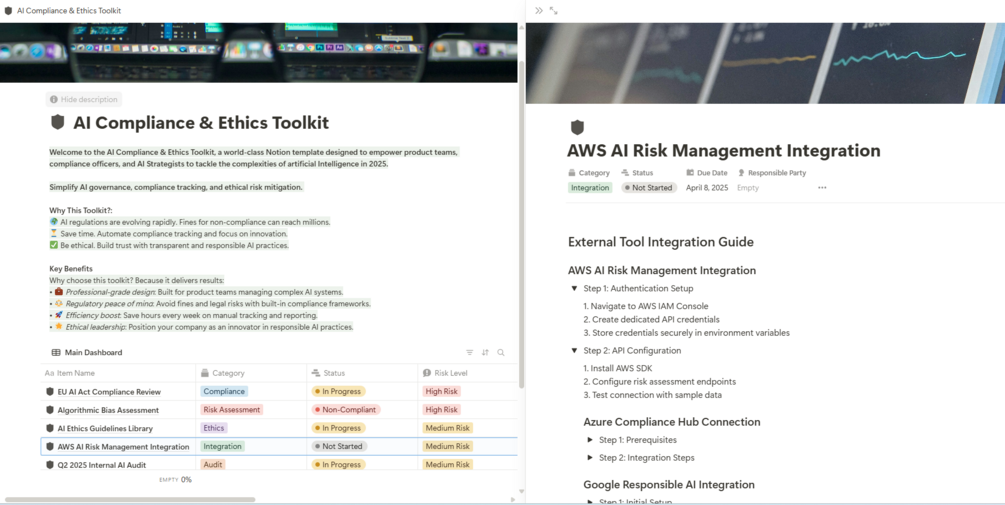
Task: Click the horizontal scrollbar under the table
Action: [130, 499]
